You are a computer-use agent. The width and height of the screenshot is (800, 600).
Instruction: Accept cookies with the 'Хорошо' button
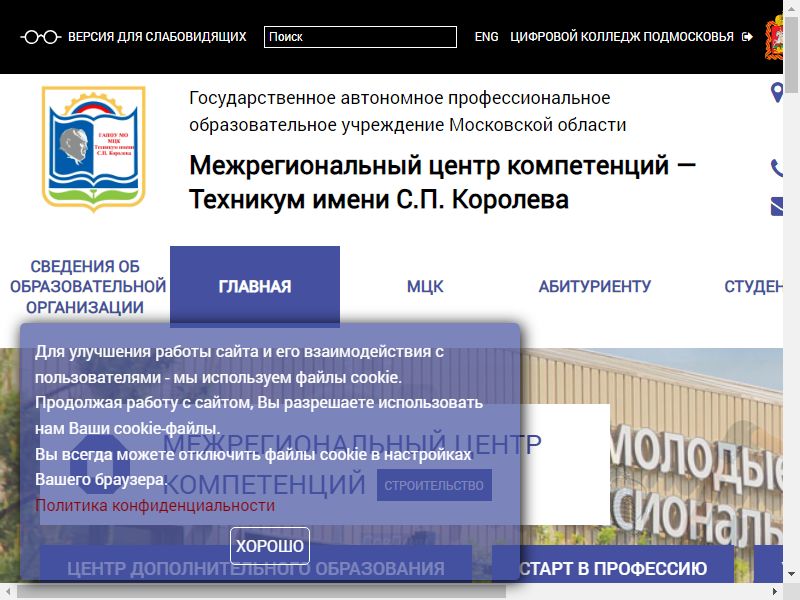(270, 546)
